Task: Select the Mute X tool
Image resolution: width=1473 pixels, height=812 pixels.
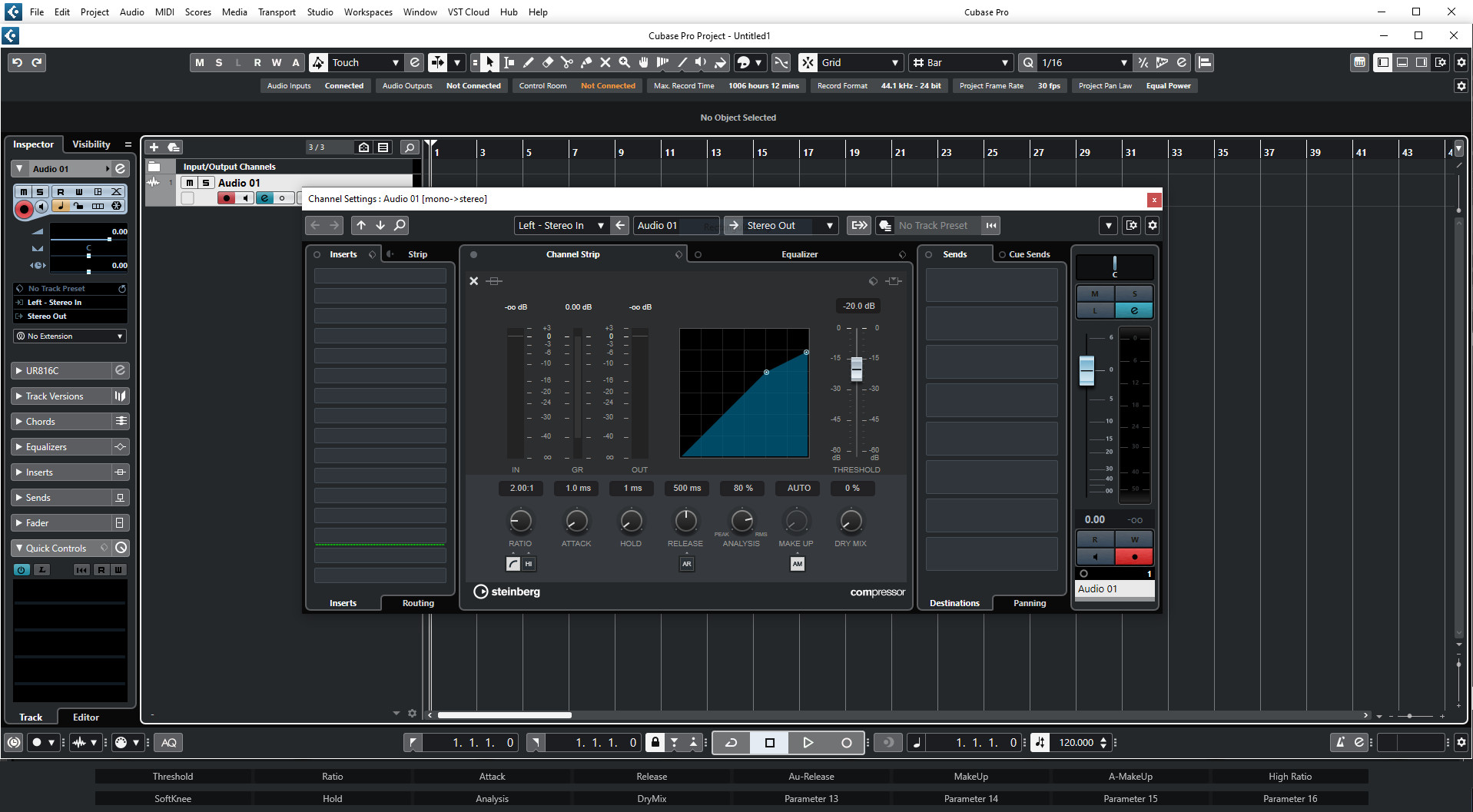Action: (x=605, y=63)
